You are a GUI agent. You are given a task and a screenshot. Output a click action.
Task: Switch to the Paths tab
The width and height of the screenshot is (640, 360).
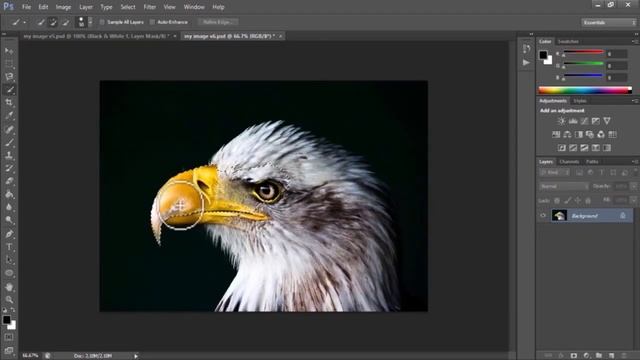click(592, 162)
